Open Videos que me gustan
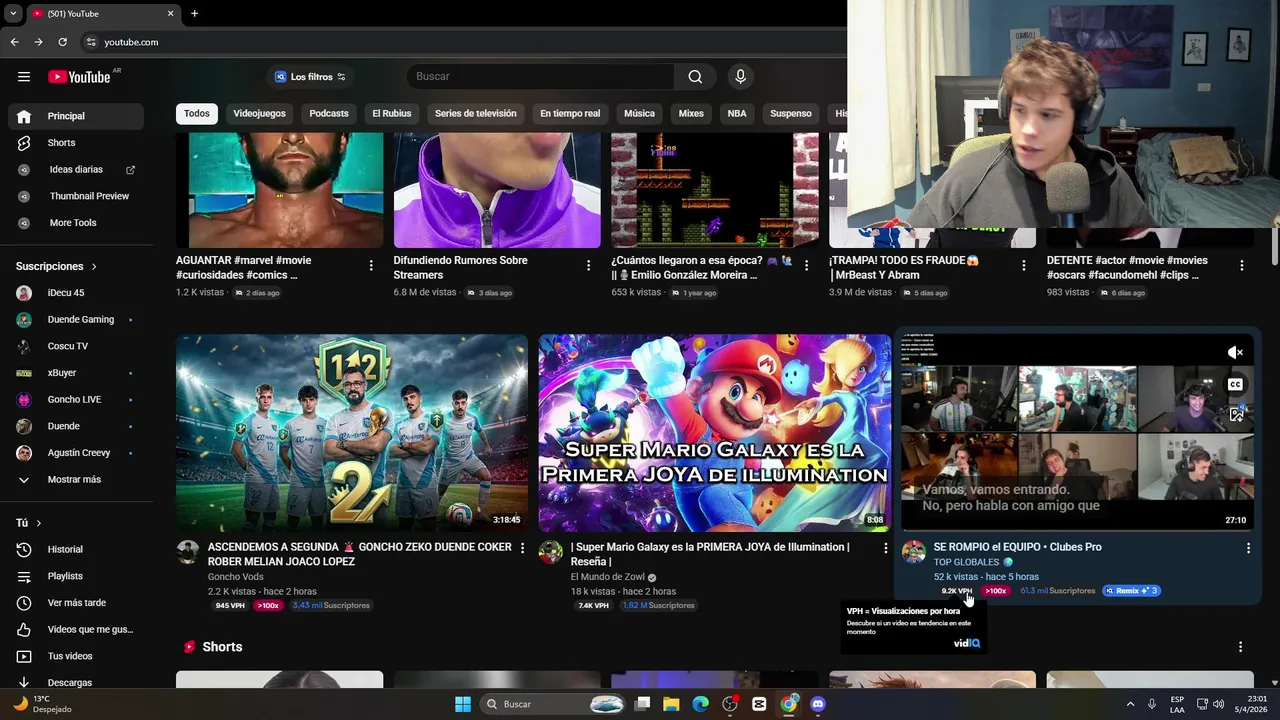The height and width of the screenshot is (720, 1280). (76, 629)
